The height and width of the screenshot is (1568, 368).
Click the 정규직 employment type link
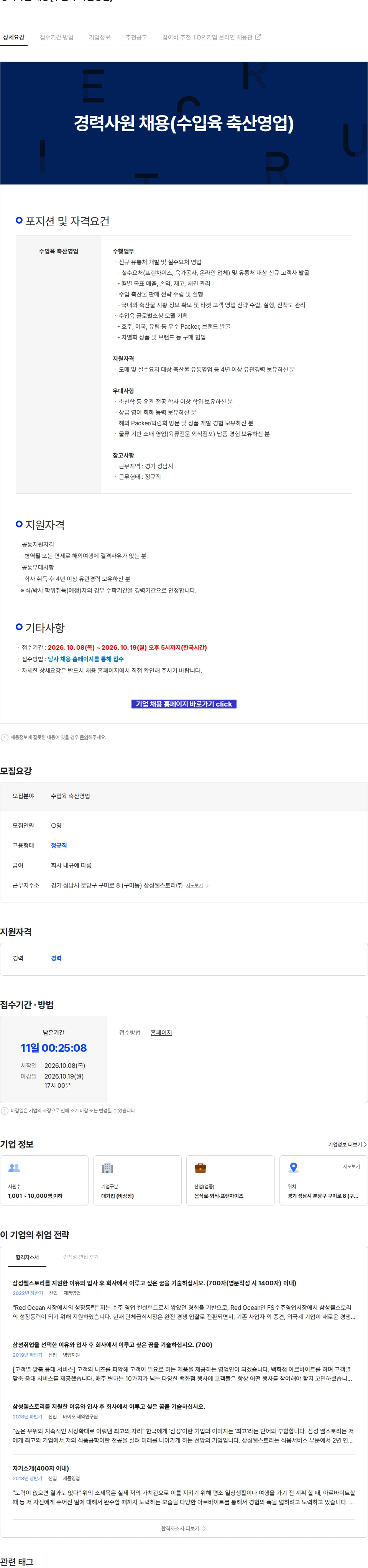click(59, 845)
